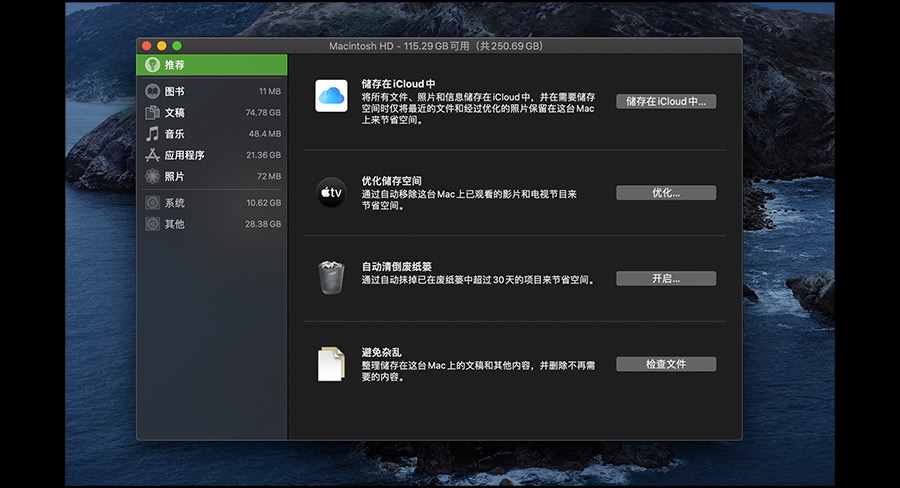The image size is (900, 488).
Task: Click the 推荐 lightbulb icon
Action: coord(153,65)
